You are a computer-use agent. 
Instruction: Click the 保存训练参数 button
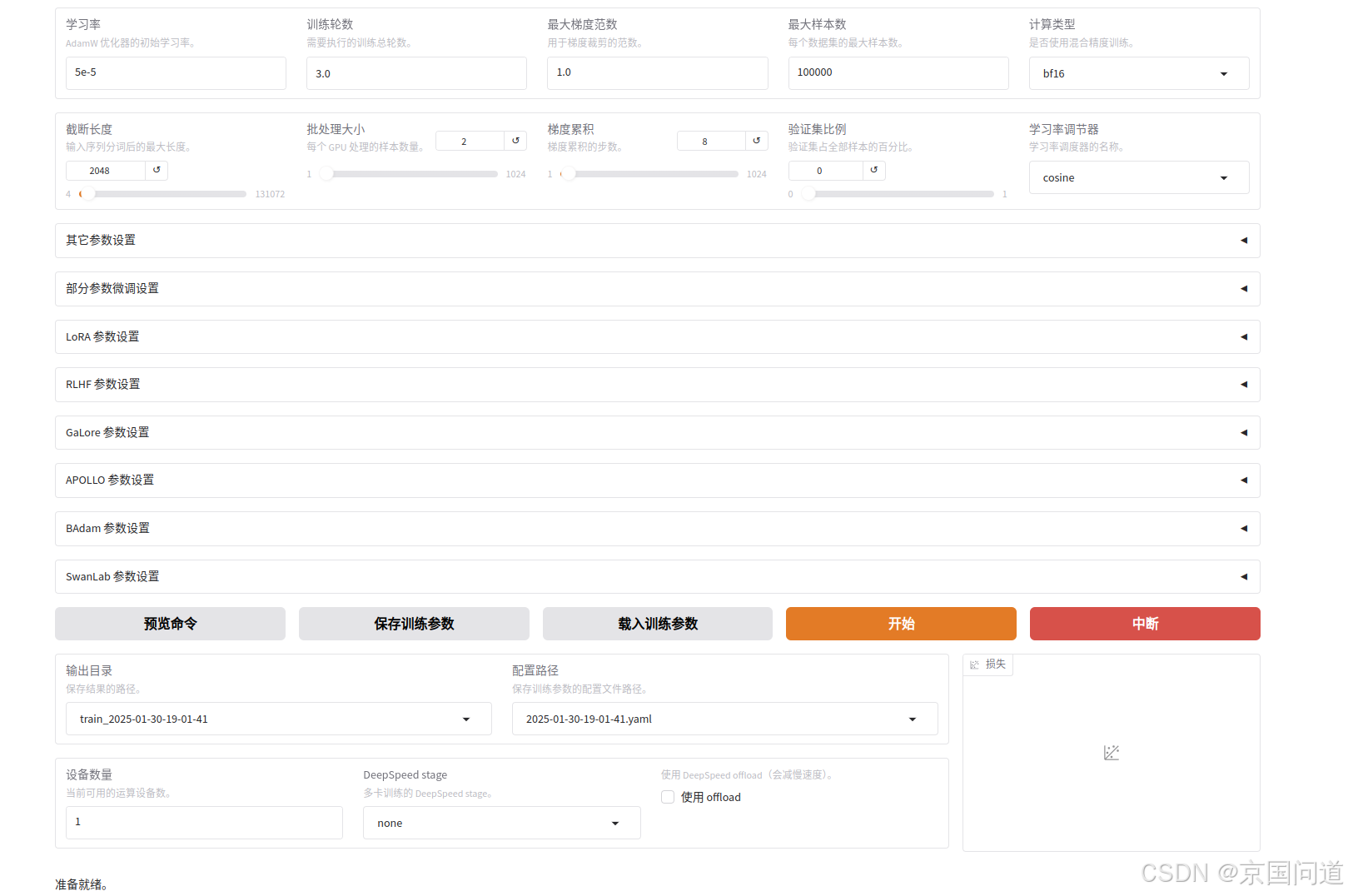414,624
